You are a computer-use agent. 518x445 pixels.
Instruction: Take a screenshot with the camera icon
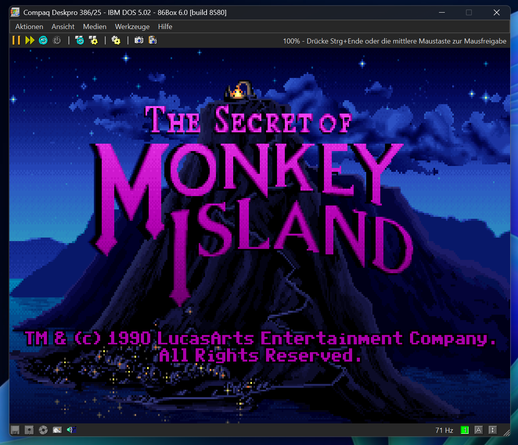coord(139,40)
